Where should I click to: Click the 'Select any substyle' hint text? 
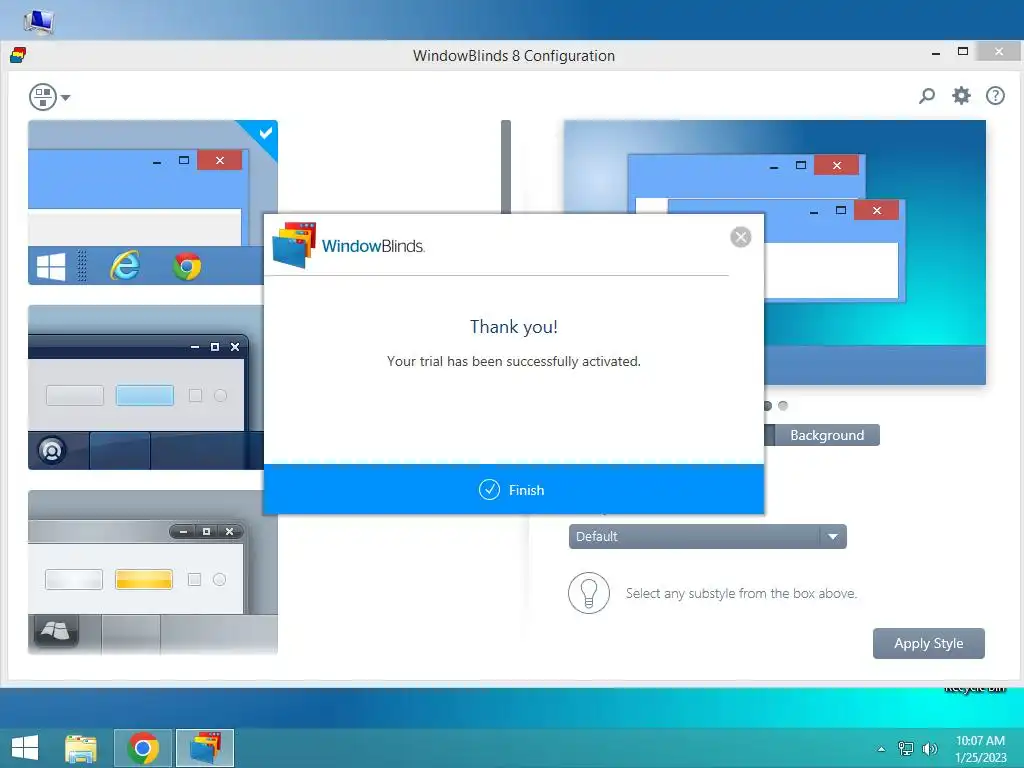tap(741, 593)
